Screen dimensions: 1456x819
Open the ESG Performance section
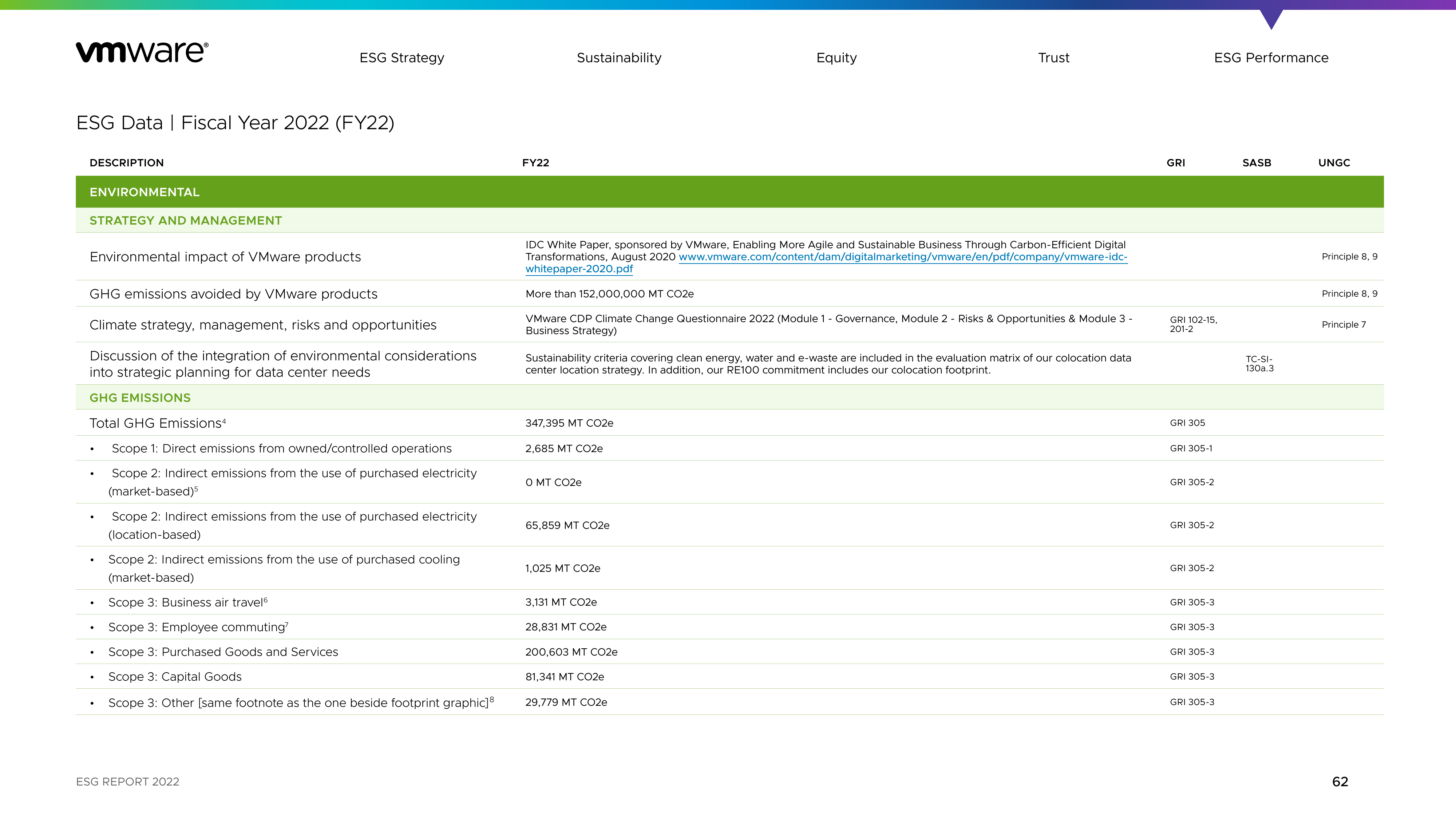click(1271, 58)
